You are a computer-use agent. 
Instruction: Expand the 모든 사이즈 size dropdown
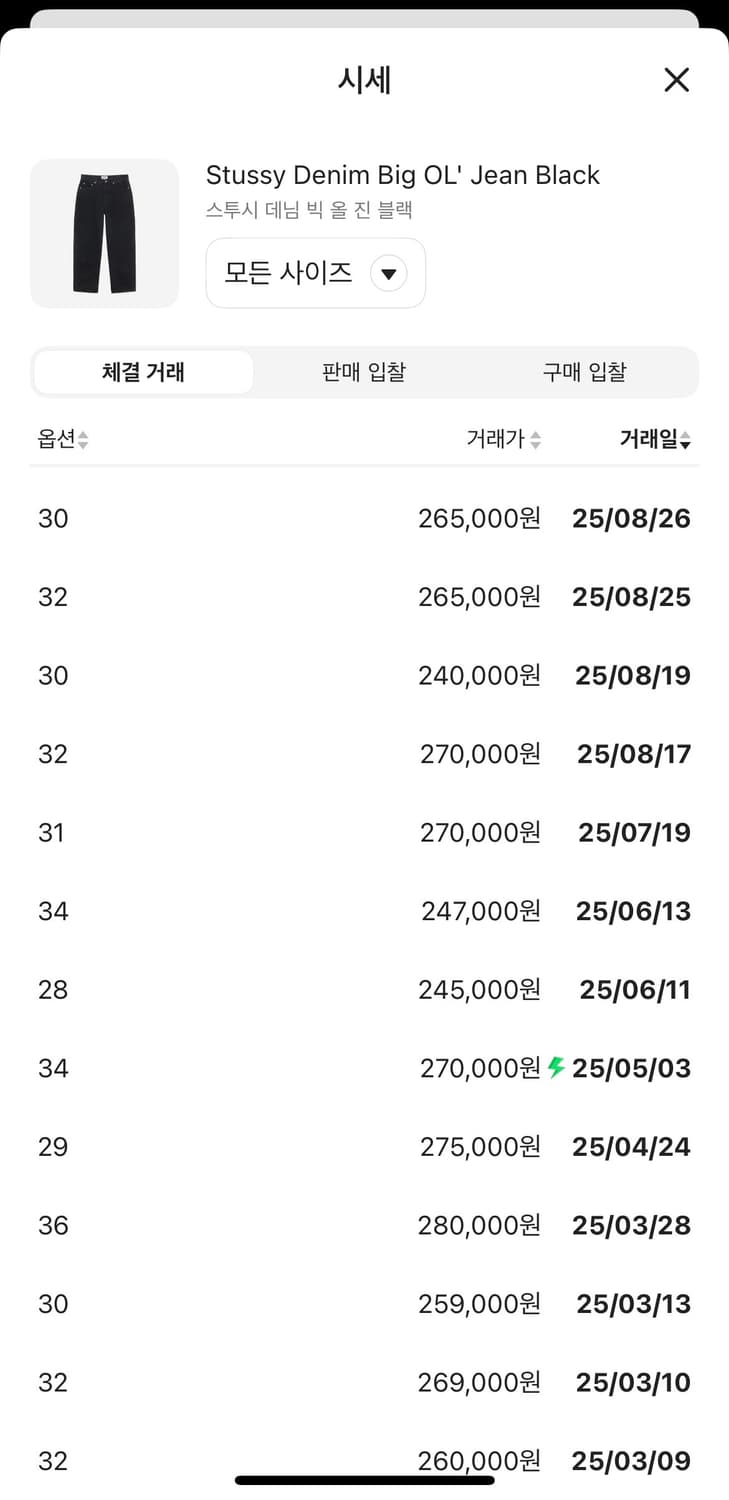point(316,273)
